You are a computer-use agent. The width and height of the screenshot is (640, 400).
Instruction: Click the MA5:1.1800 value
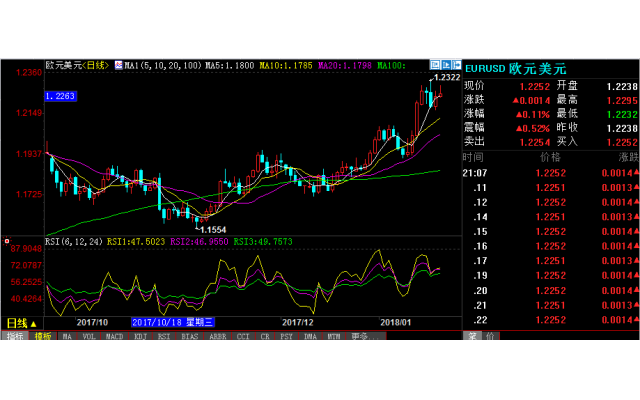click(229, 65)
